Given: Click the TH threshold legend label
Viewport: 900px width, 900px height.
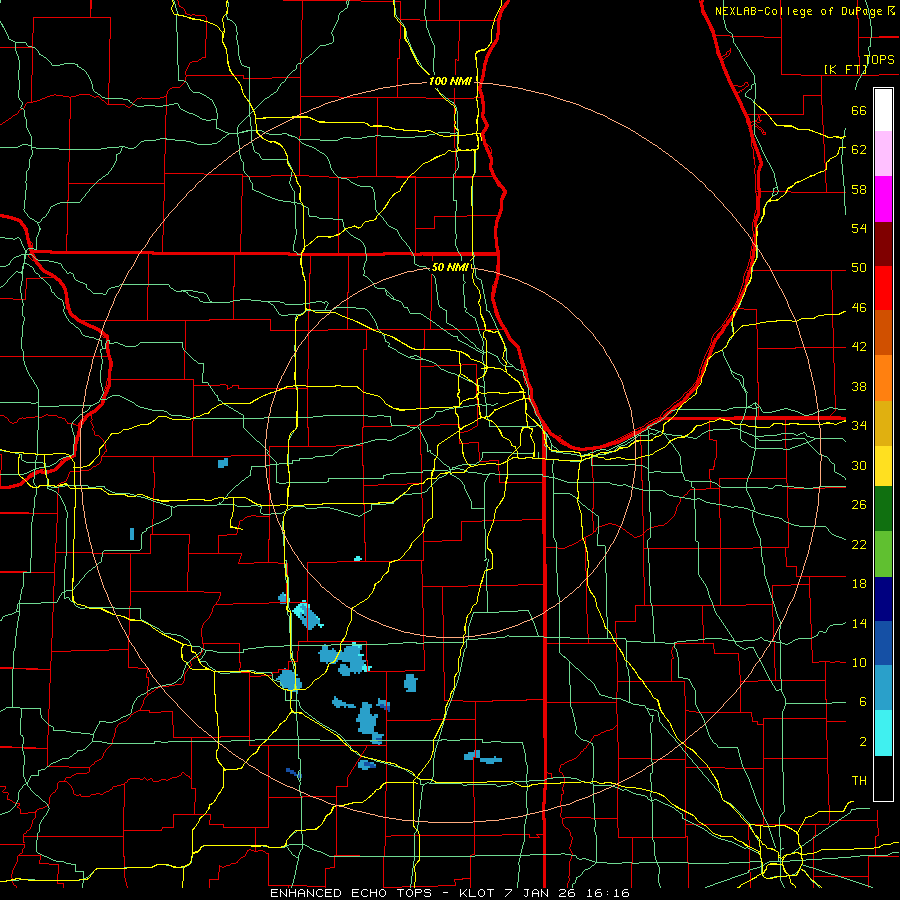Looking at the screenshot, I should pos(859,781).
